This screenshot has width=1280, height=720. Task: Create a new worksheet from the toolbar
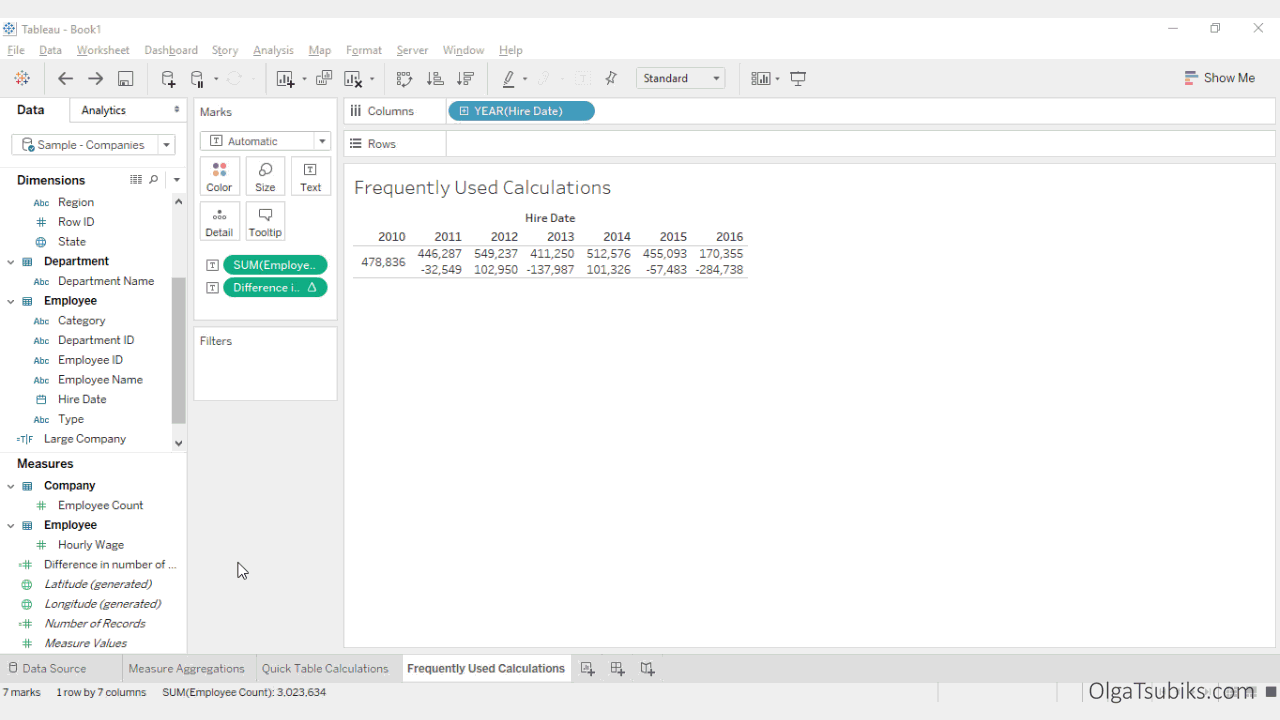tap(286, 78)
